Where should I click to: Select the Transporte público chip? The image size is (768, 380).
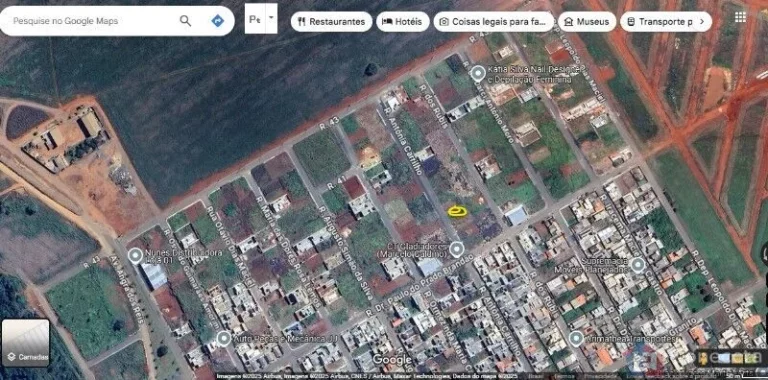[660, 22]
